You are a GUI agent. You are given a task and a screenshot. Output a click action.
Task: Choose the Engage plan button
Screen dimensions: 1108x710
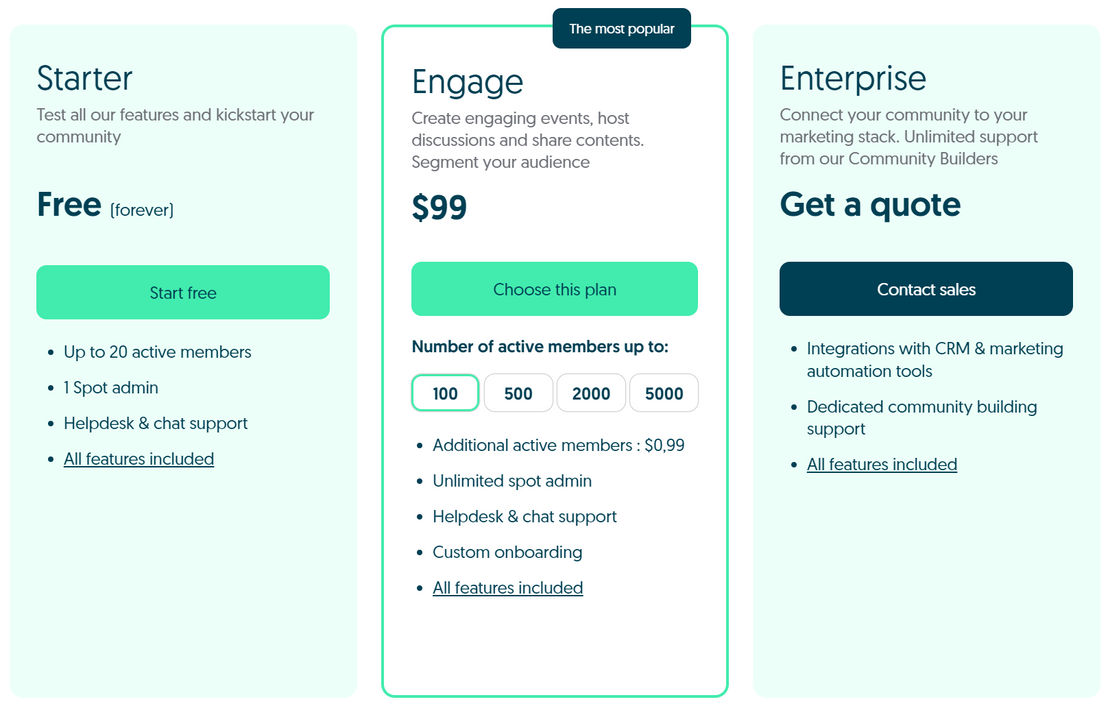tap(555, 289)
